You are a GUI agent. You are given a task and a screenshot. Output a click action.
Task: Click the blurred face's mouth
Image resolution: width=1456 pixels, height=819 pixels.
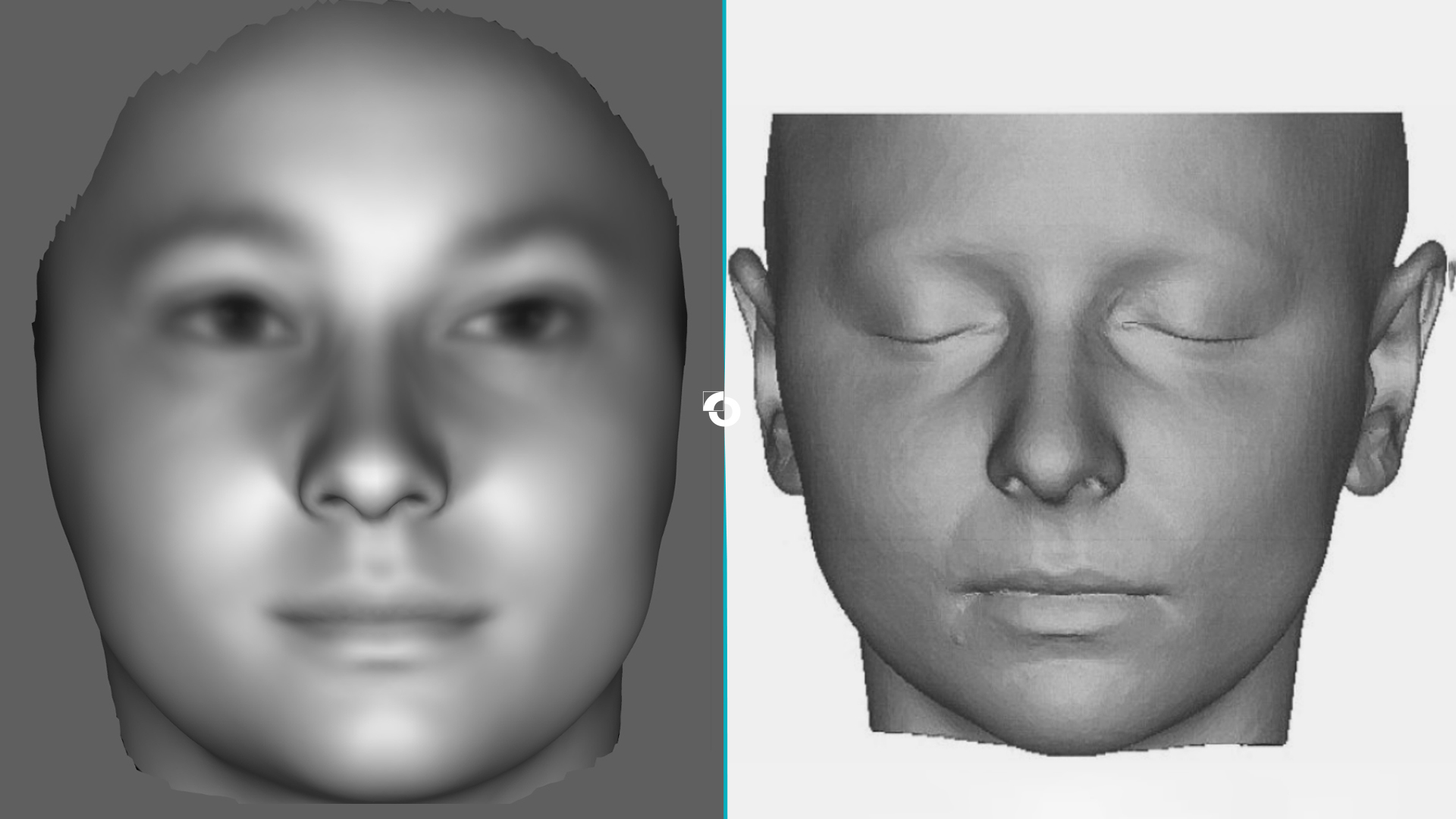pos(379,618)
